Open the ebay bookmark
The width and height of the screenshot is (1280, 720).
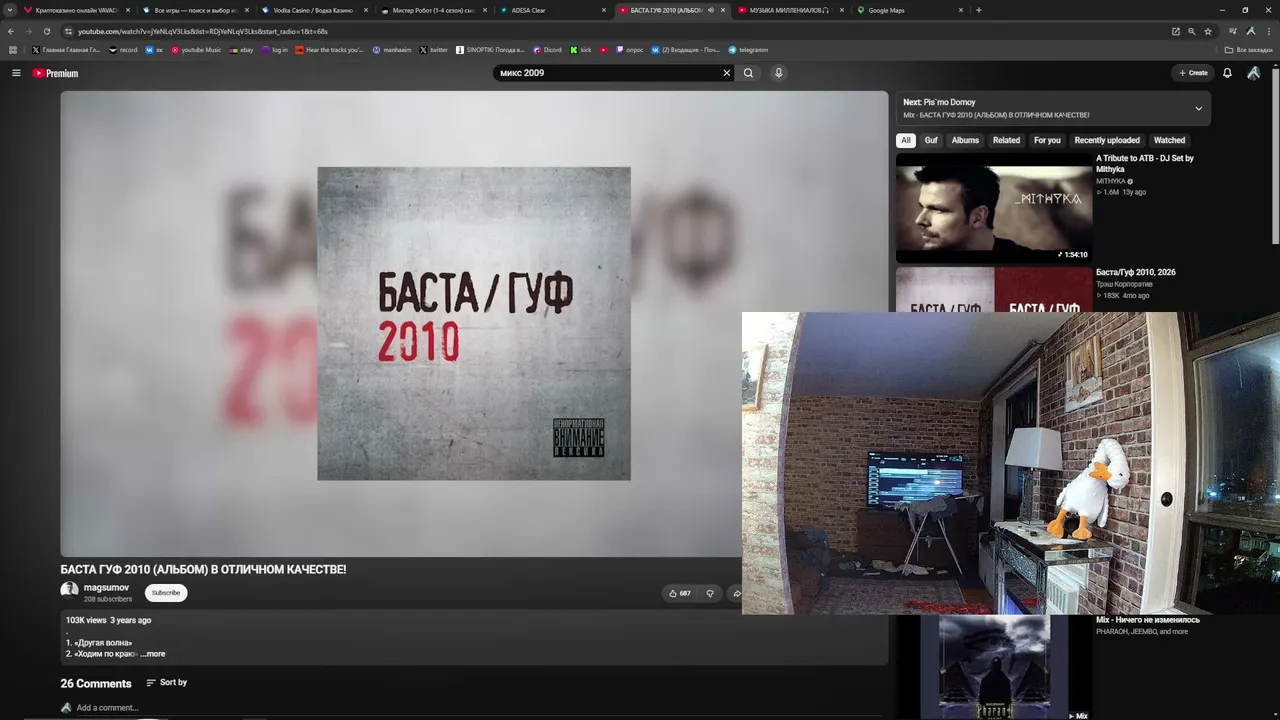coord(242,49)
